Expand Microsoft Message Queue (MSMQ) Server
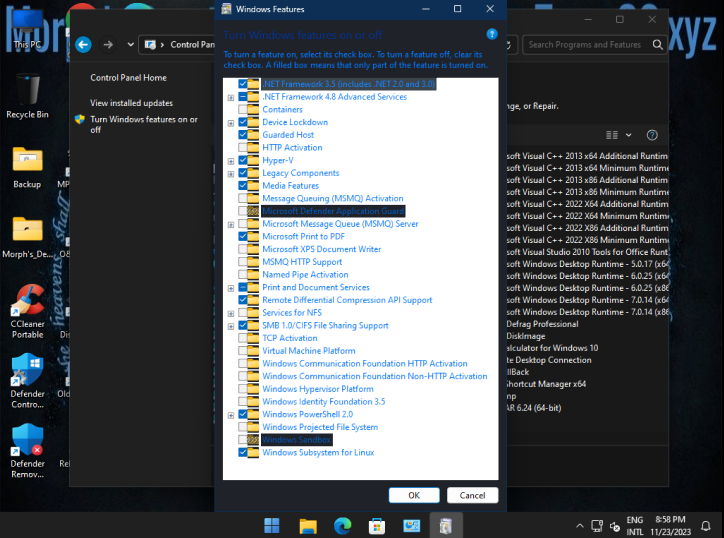This screenshot has height=538, width=724. pyautogui.click(x=231, y=224)
